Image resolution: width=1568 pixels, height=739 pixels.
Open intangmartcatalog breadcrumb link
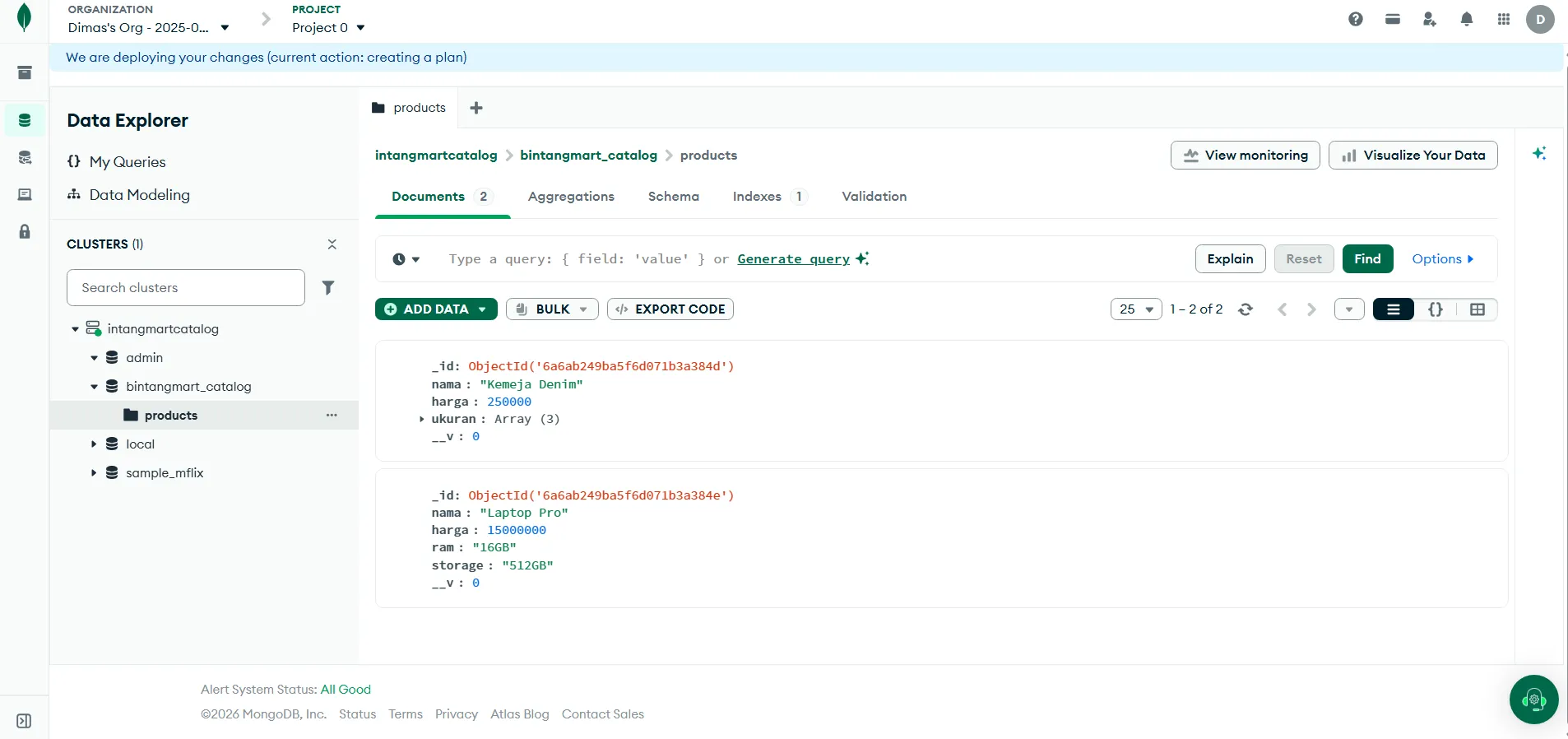(436, 156)
